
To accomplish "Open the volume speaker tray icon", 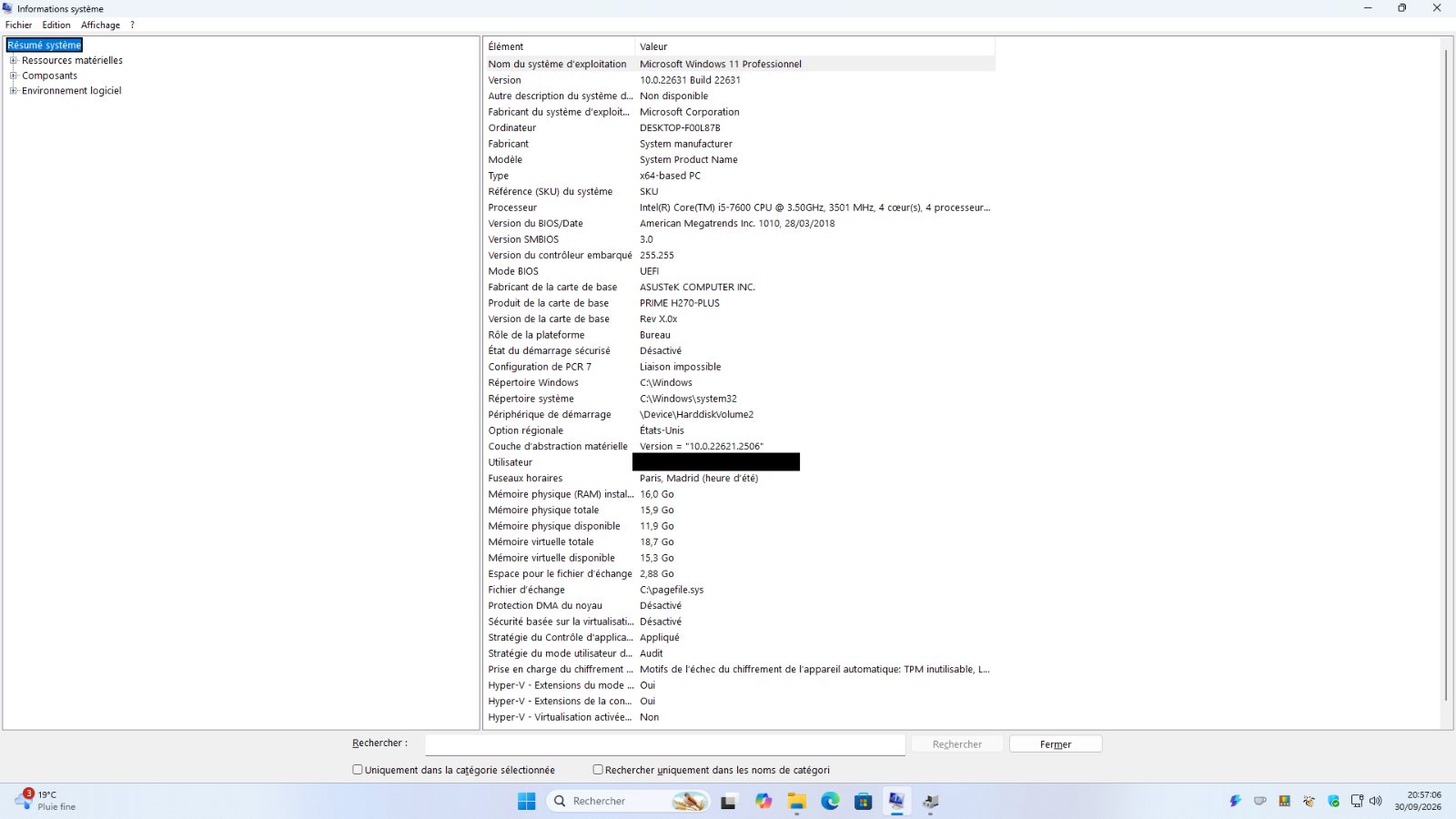I will 1375,801.
